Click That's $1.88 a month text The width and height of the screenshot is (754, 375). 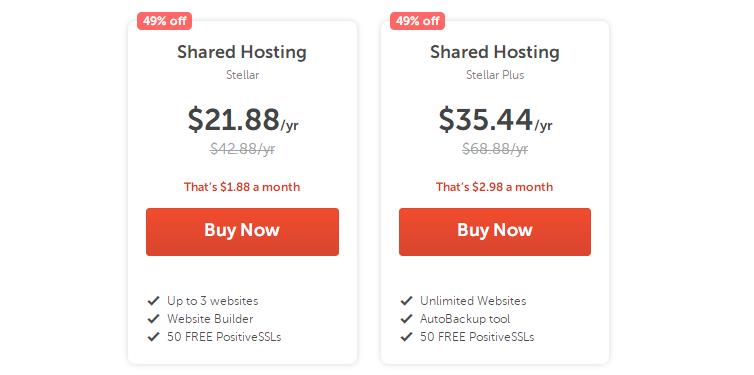[242, 187]
